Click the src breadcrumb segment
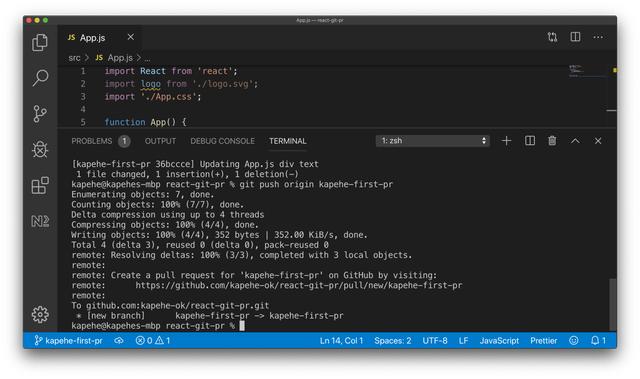Image resolution: width=640 pixels, height=379 pixels. click(74, 58)
